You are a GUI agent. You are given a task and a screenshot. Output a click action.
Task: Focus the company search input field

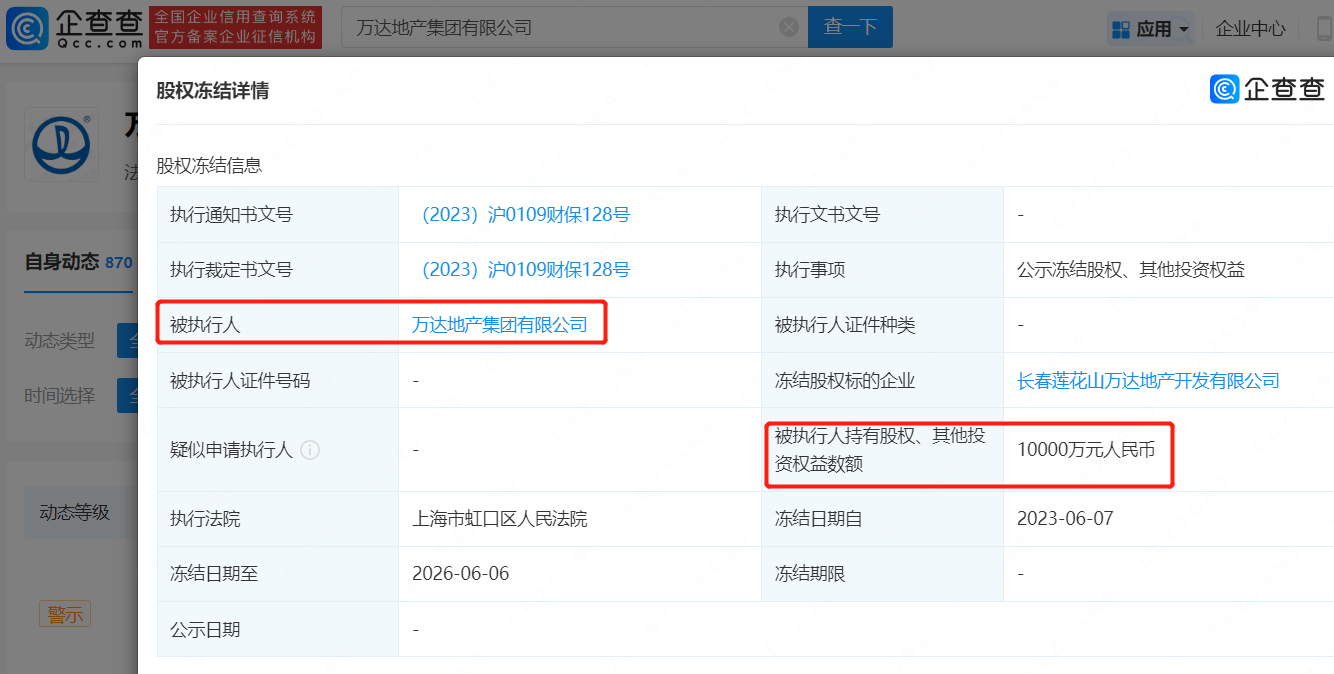click(x=574, y=28)
